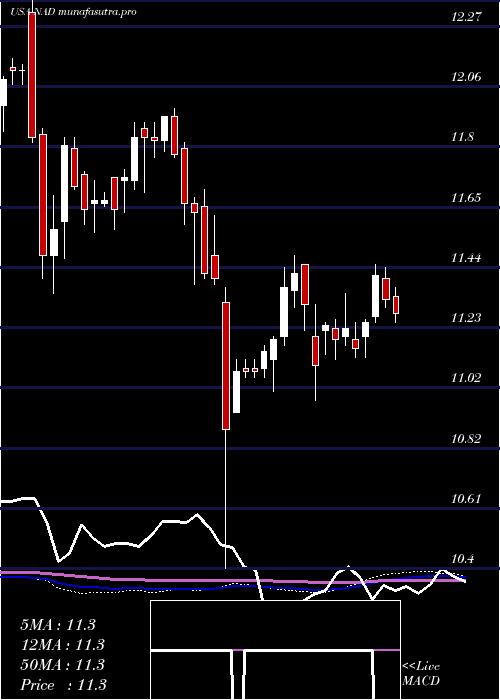Screen dimensions: 500x700
Task: Click the 10.82 price axis label
Action: pos(467,439)
